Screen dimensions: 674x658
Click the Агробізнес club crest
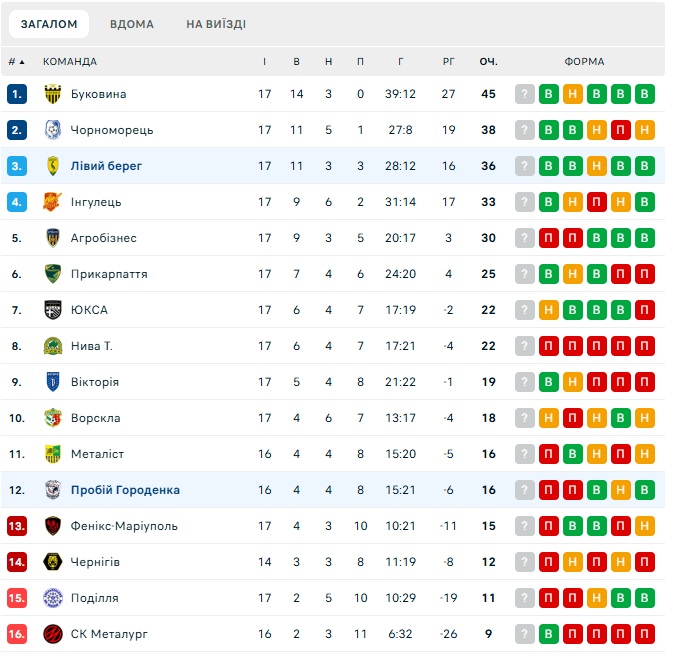53,238
